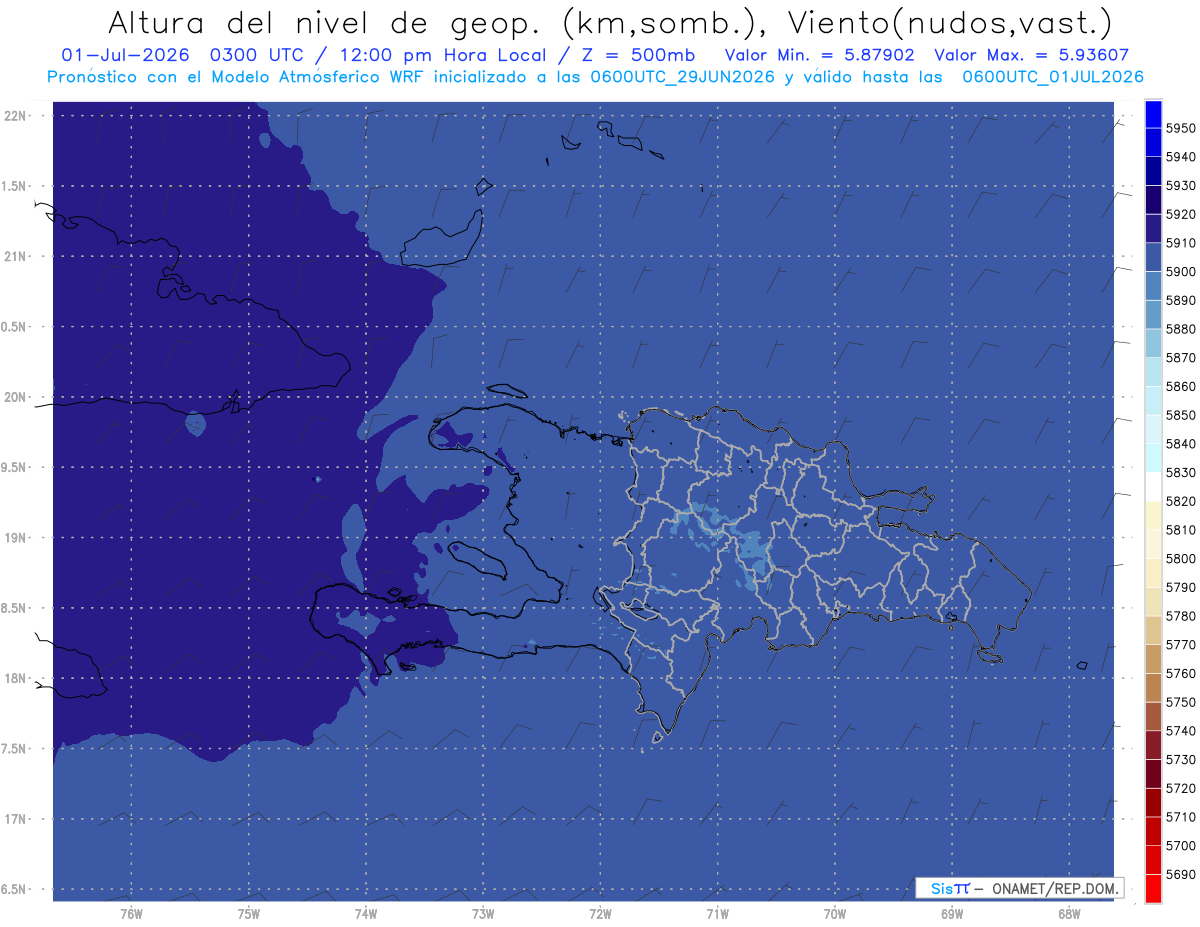Click the '5950' colorbar value
The height and width of the screenshot is (927, 1200).
tap(1180, 128)
